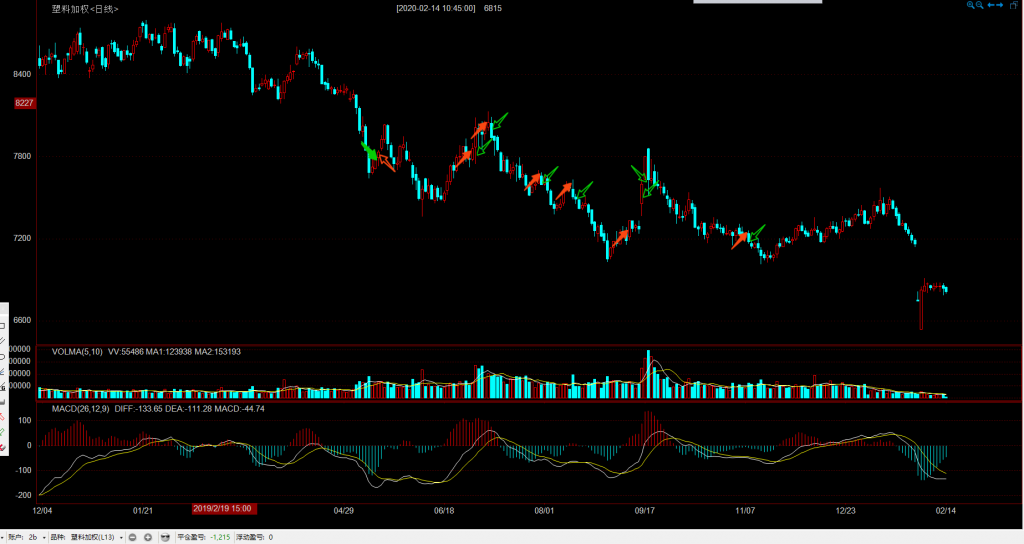Click the 塑料加权<日线> chart title
Image resolution: width=1024 pixels, height=544 pixels.
pyautogui.click(x=84, y=9)
